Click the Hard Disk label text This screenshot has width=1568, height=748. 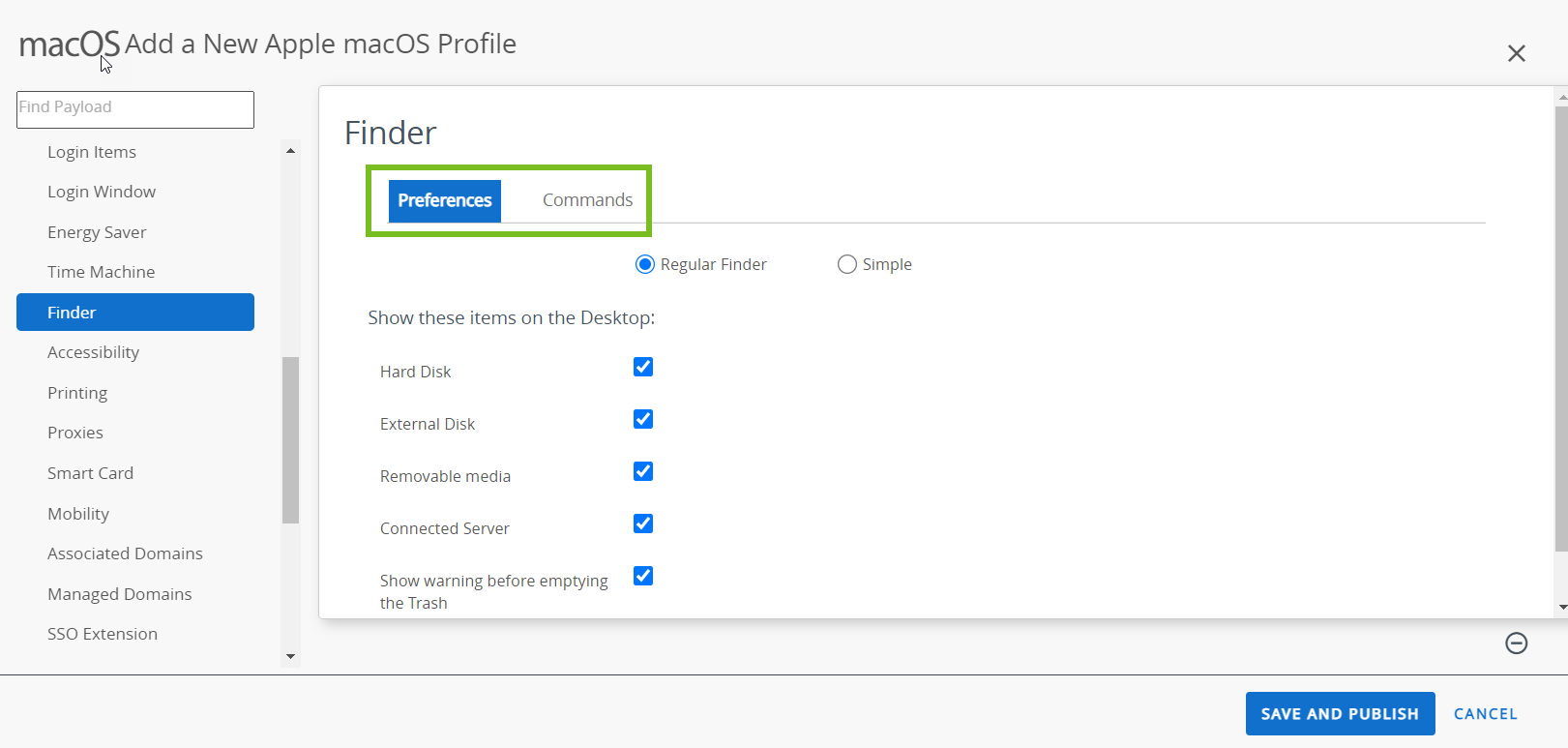click(415, 372)
